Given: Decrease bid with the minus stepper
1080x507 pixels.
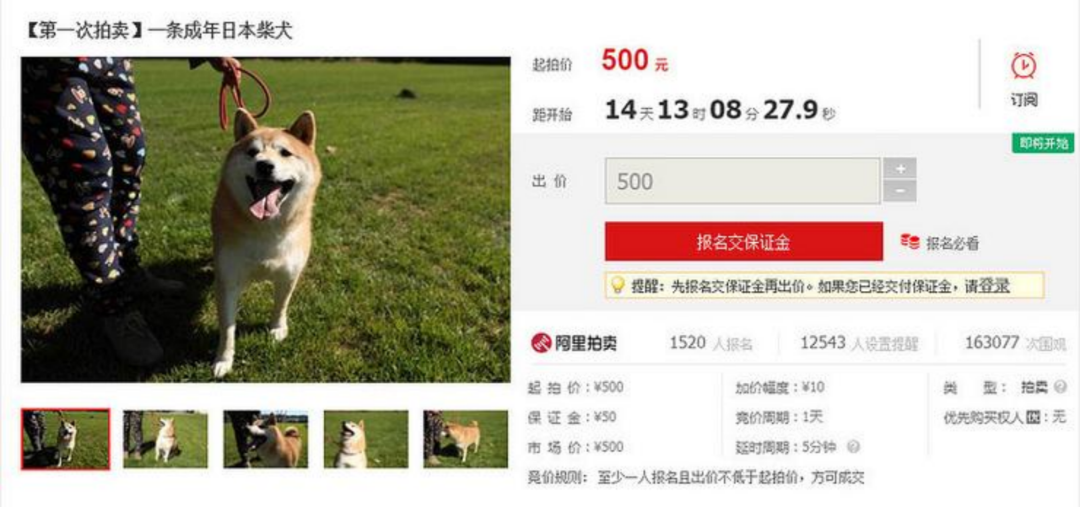Looking at the screenshot, I should pos(900,191).
